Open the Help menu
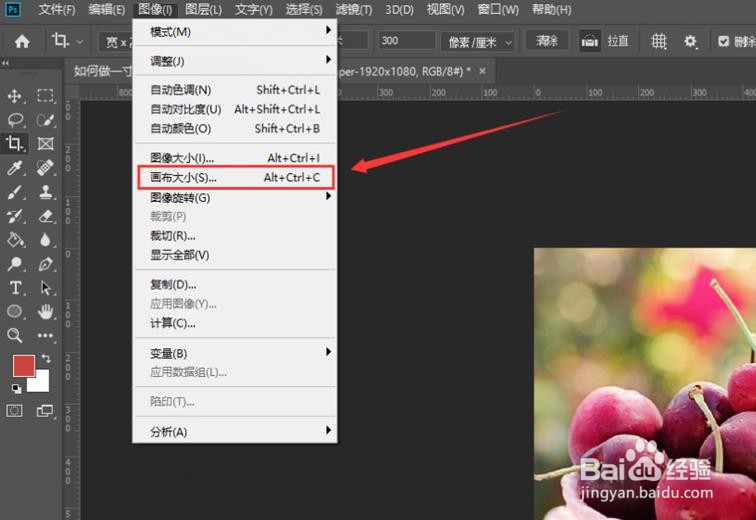This screenshot has width=756, height=520. pyautogui.click(x=552, y=10)
